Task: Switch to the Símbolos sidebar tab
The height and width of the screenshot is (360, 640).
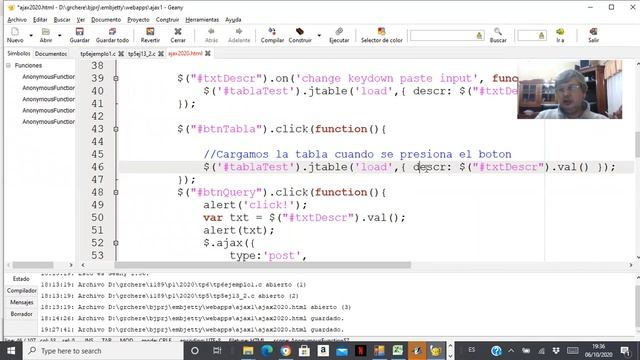Action: (19, 53)
